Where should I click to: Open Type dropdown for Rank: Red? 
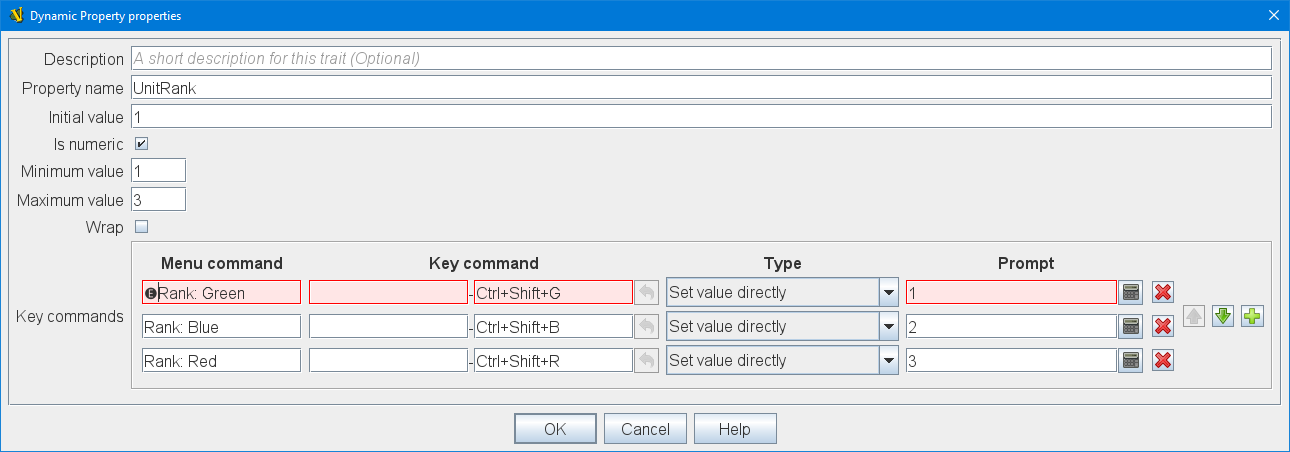click(x=887, y=360)
